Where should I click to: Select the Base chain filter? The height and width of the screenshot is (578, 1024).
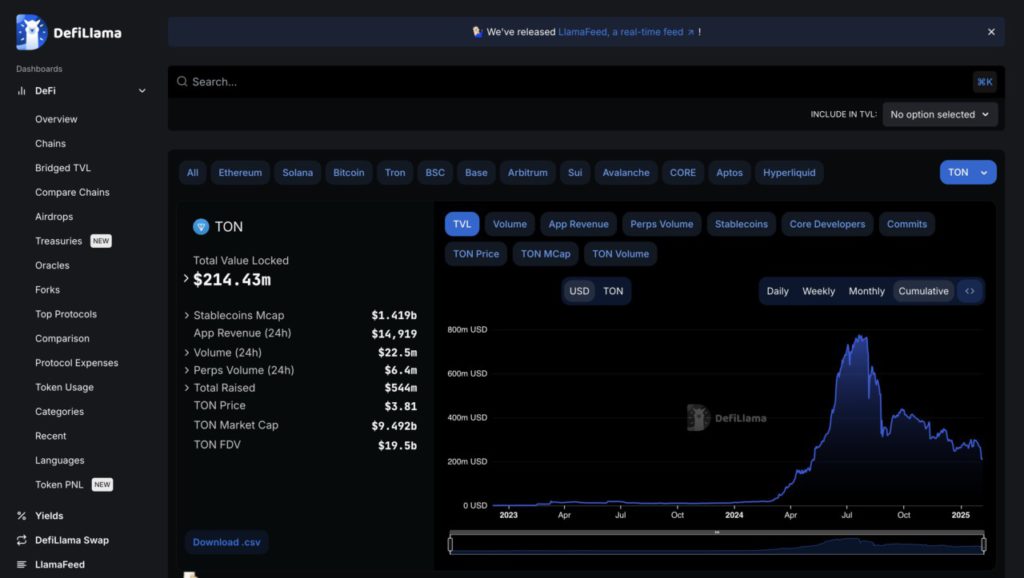[476, 172]
